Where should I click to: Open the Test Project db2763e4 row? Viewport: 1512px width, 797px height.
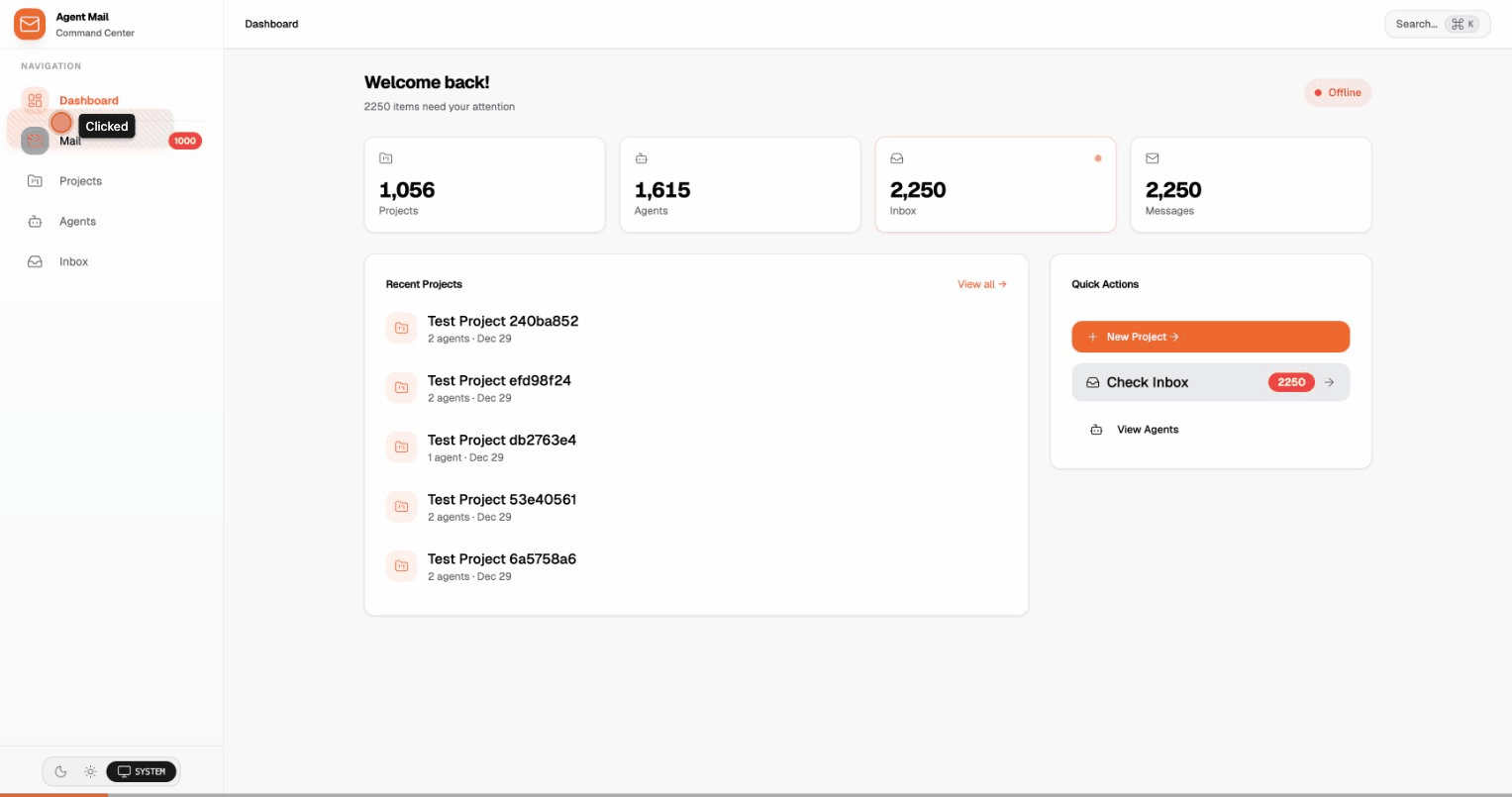pos(696,448)
